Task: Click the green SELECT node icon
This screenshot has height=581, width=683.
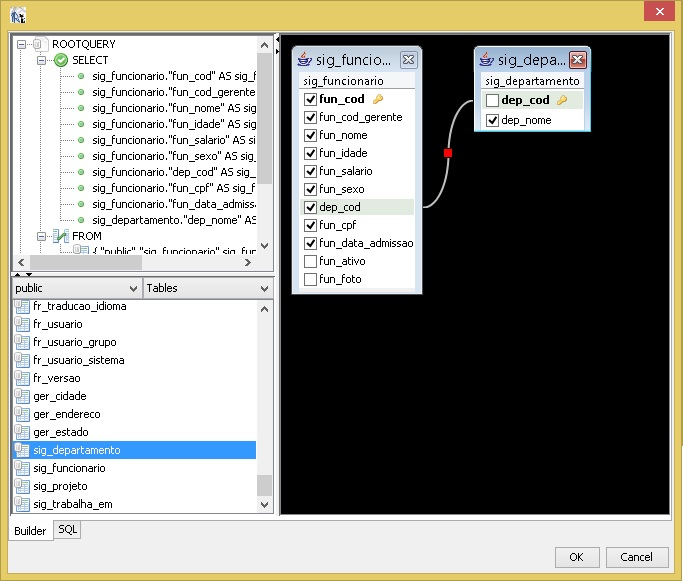Action: pos(61,61)
